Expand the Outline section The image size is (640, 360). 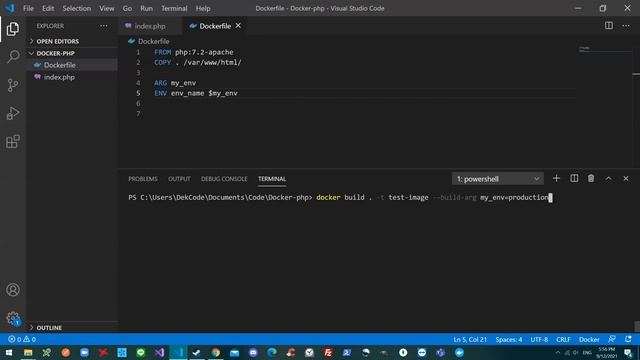tap(46, 328)
